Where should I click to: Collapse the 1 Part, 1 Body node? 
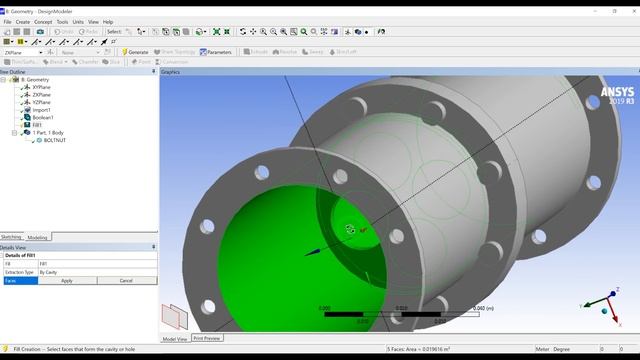point(15,133)
